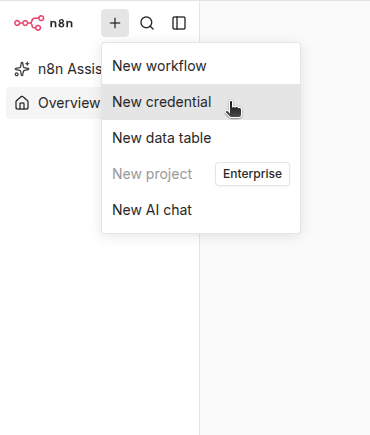Open the plus create-new menu button

[115, 23]
